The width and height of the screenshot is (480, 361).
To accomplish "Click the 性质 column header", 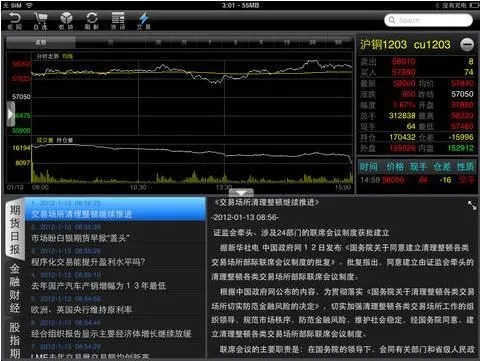I will (x=465, y=167).
